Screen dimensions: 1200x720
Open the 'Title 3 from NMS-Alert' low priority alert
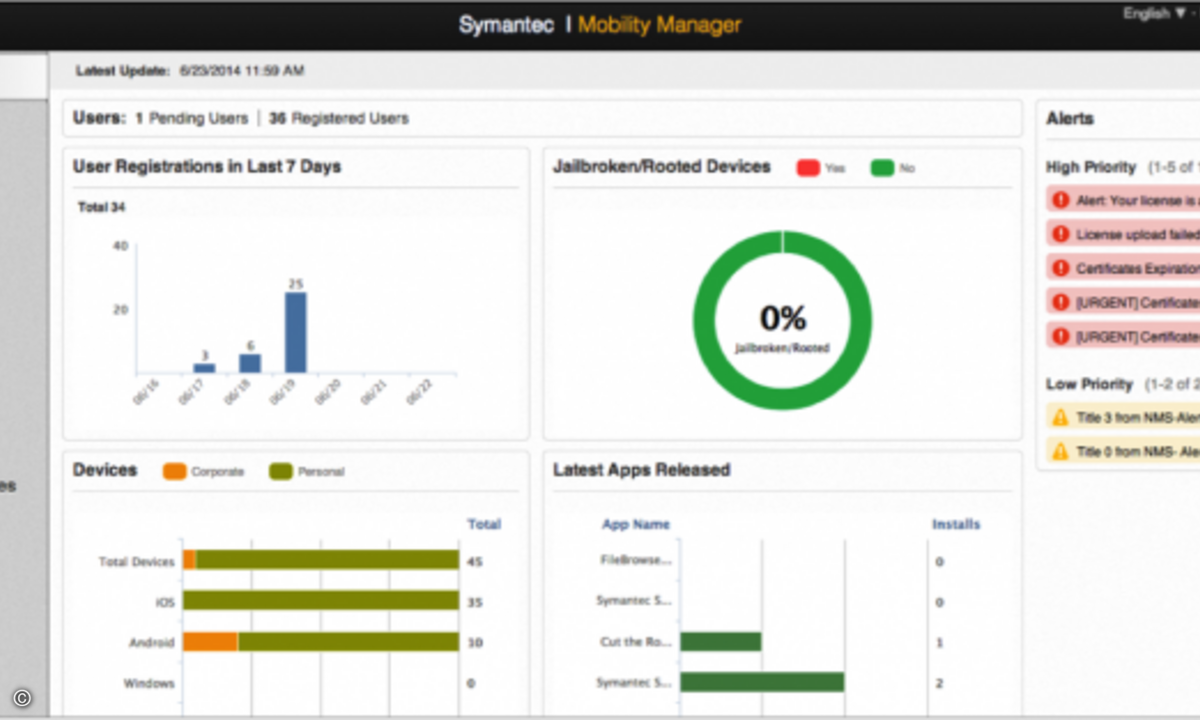(1124, 418)
